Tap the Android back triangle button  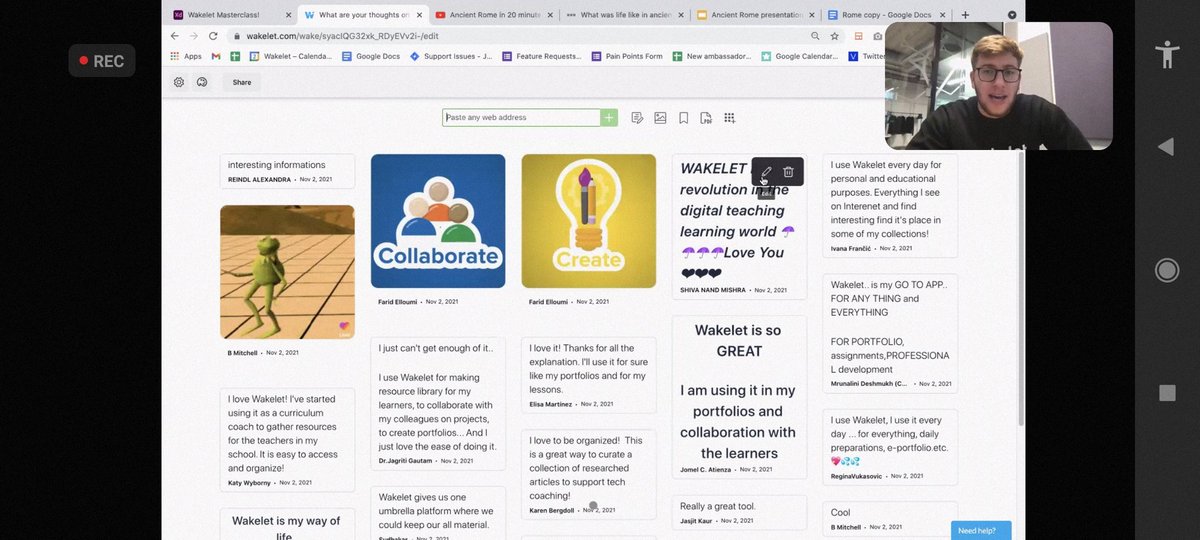click(1165, 147)
